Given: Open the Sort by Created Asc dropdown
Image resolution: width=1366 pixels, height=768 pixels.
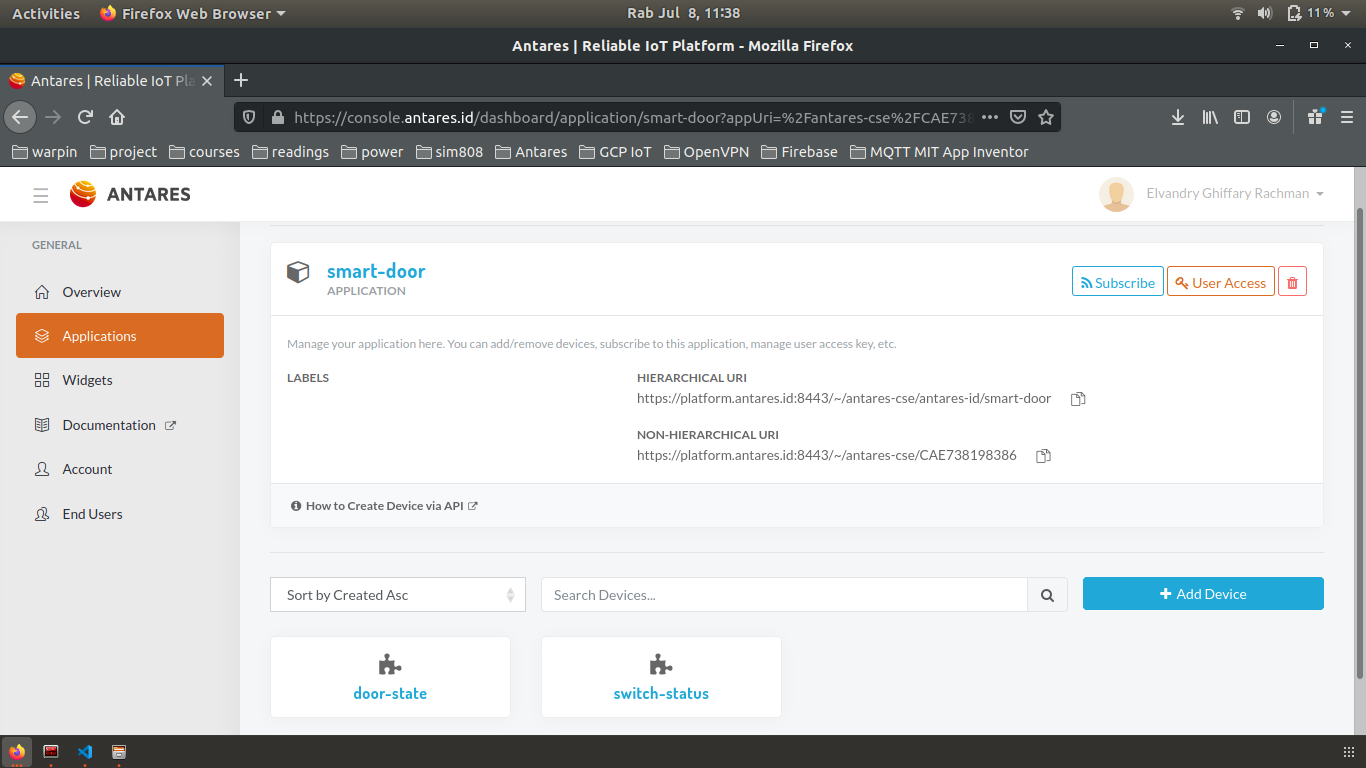Looking at the screenshot, I should (x=398, y=595).
